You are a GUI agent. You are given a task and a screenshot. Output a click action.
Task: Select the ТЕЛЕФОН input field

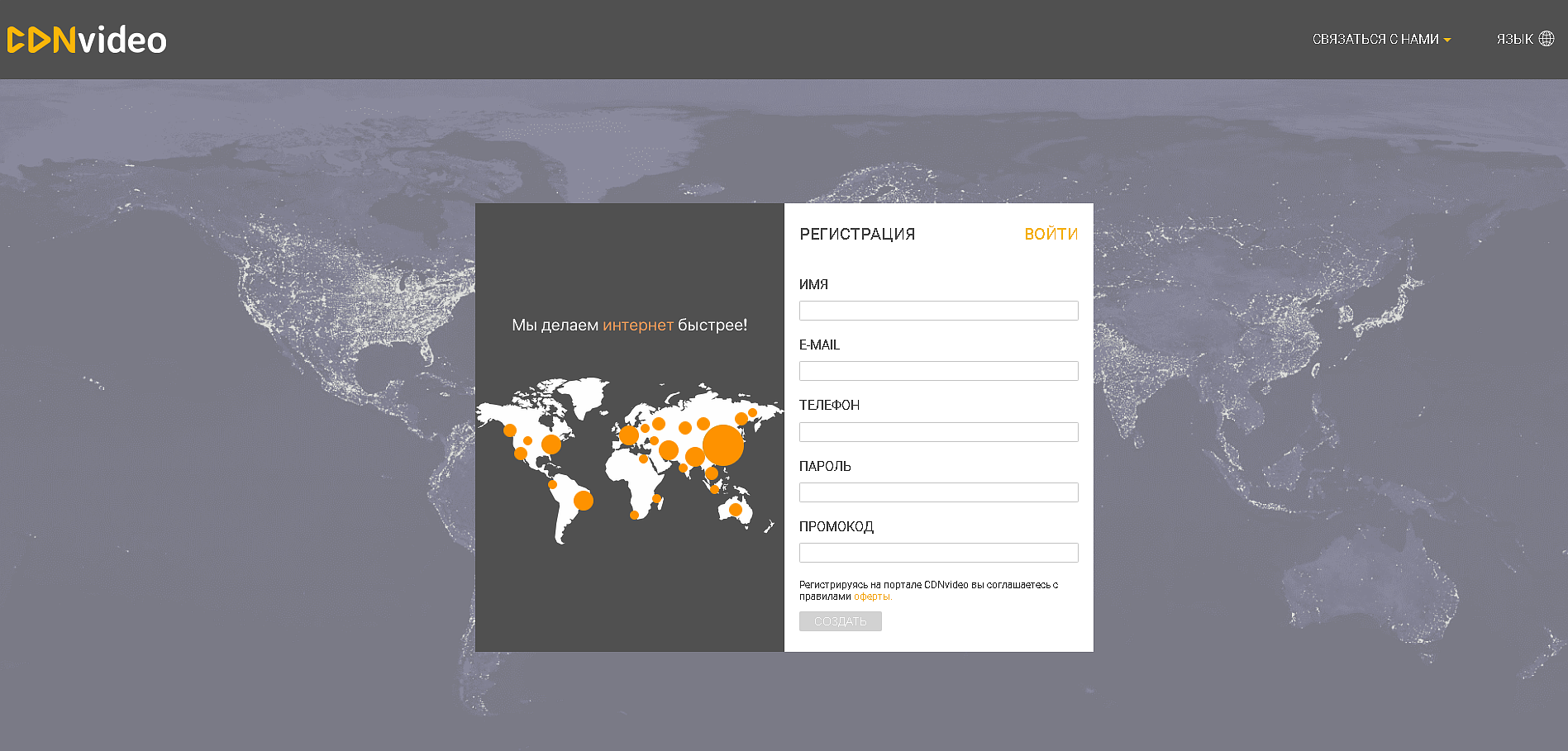point(938,432)
